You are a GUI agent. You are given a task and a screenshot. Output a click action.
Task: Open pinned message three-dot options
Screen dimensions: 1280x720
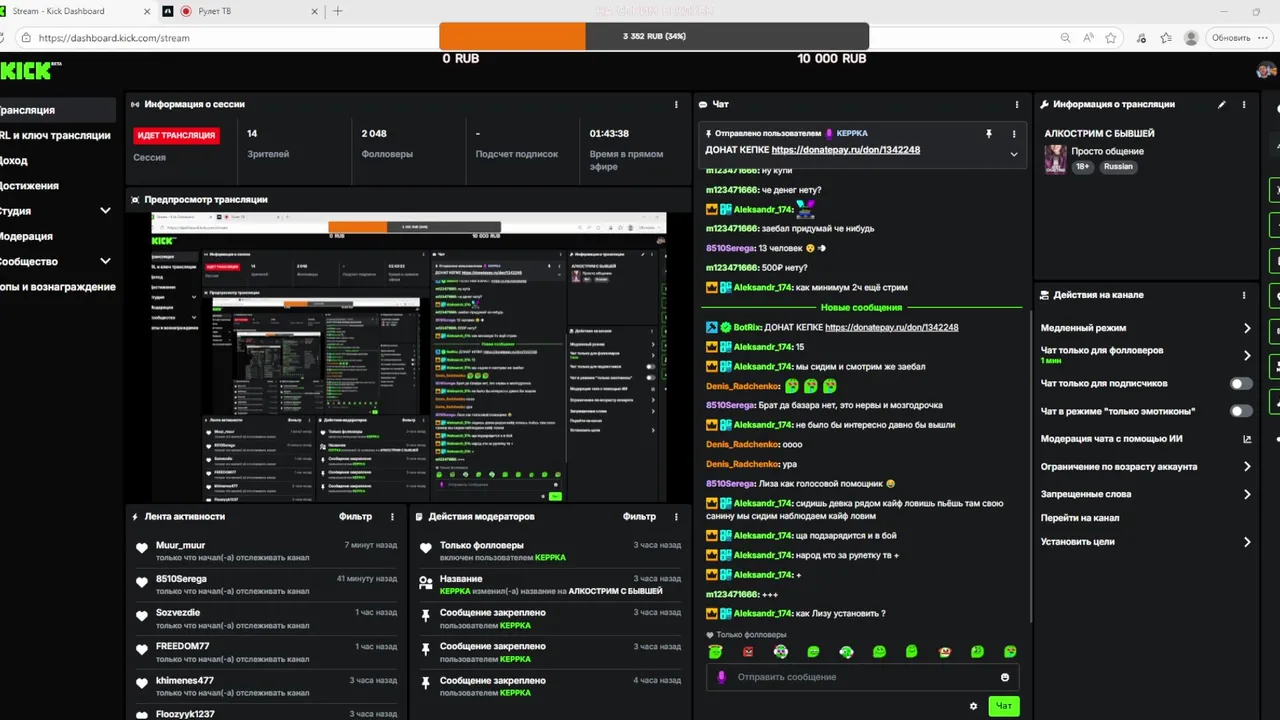[x=1014, y=133]
